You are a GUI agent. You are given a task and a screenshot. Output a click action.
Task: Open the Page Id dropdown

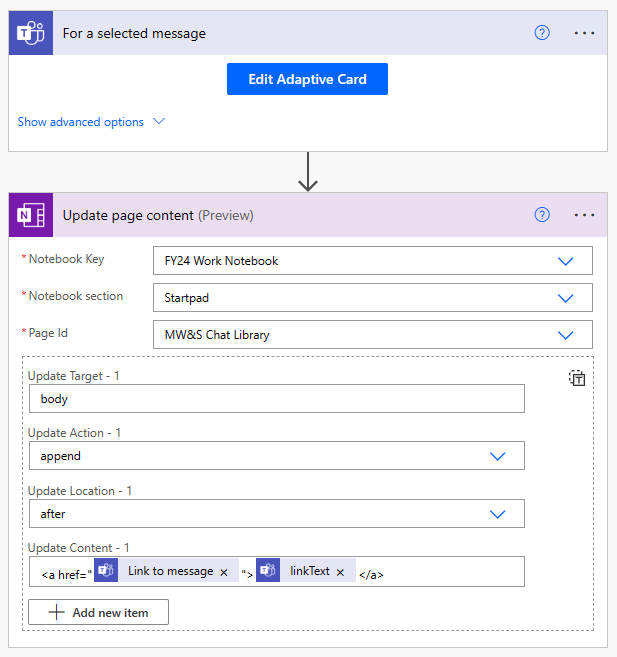[x=565, y=335]
